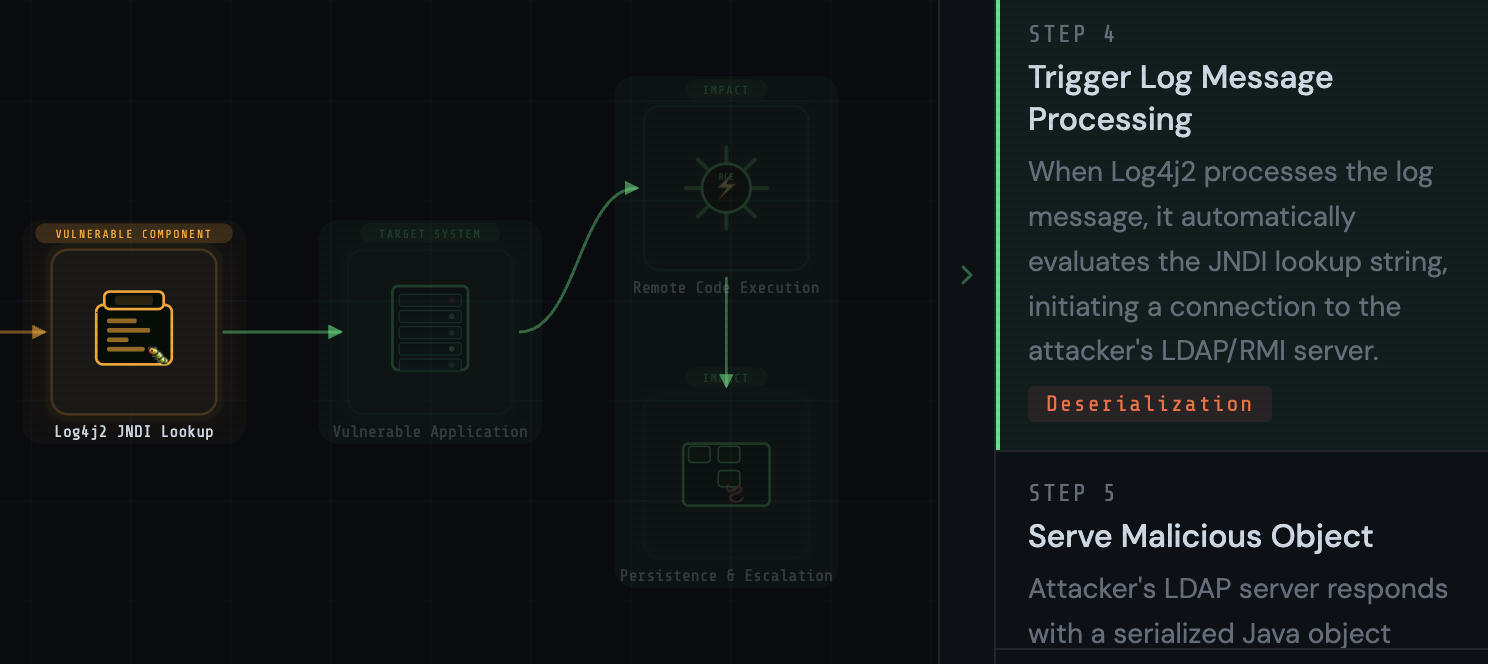Click the Deserialization tag button
Viewport: 1488px width, 664px height.
(x=1149, y=403)
